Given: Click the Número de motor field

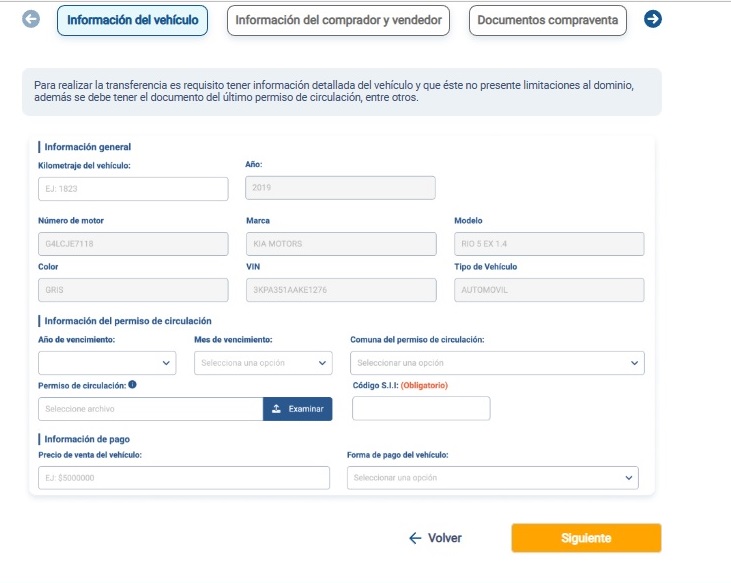Looking at the screenshot, I should [x=133, y=244].
